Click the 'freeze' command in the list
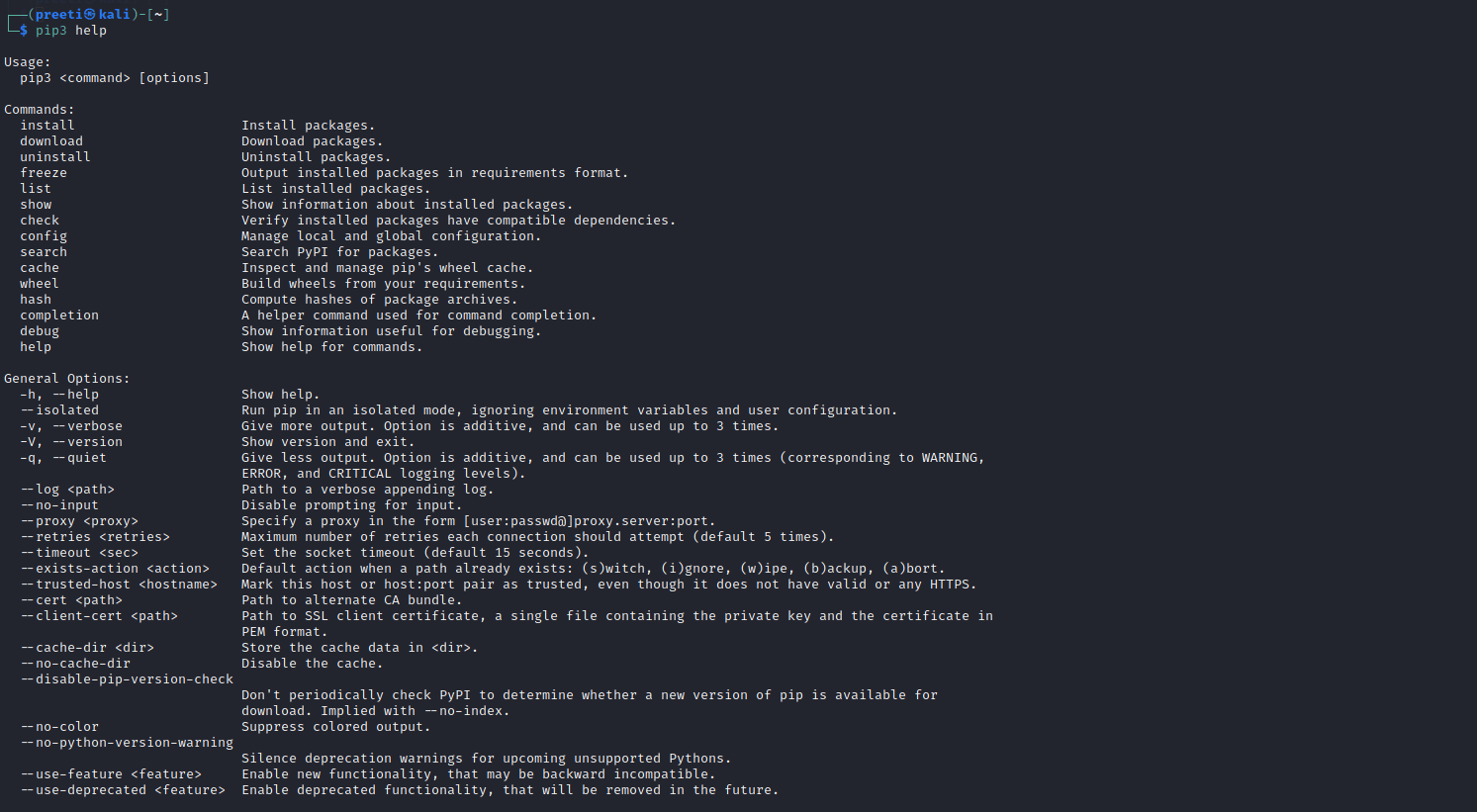This screenshot has height=812, width=1477. coord(44,173)
